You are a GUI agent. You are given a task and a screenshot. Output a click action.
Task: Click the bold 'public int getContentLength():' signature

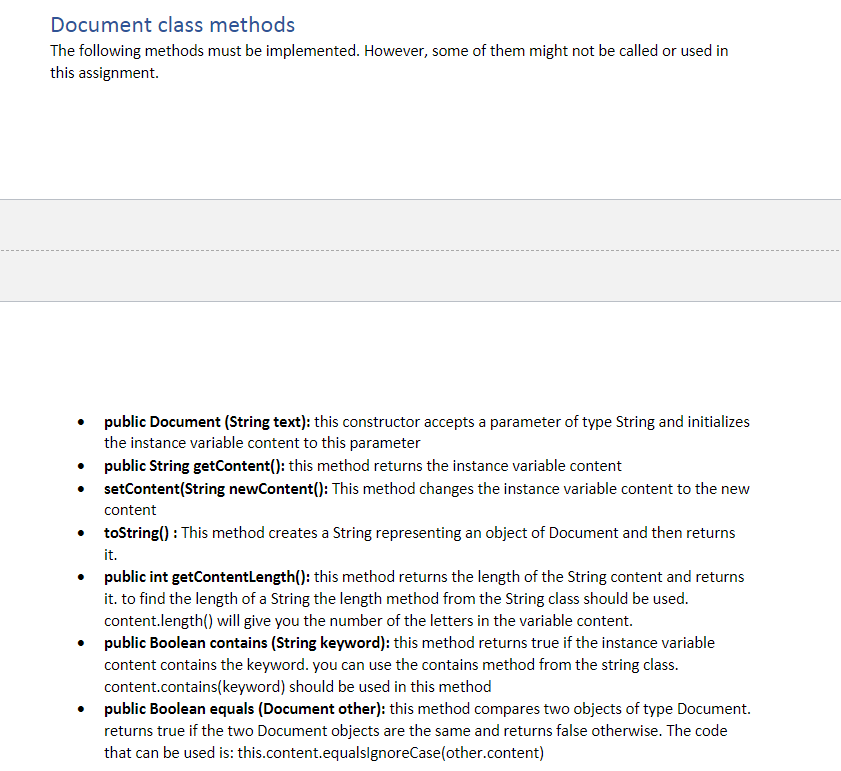[207, 577]
